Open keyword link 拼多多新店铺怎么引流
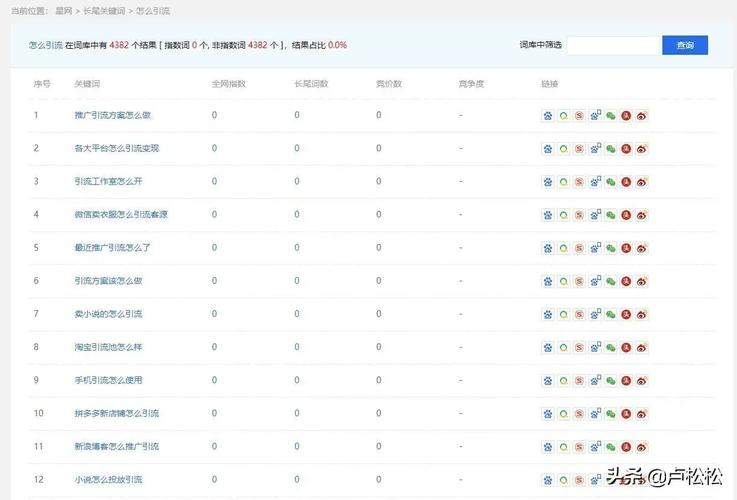The image size is (737, 500). [x=117, y=414]
